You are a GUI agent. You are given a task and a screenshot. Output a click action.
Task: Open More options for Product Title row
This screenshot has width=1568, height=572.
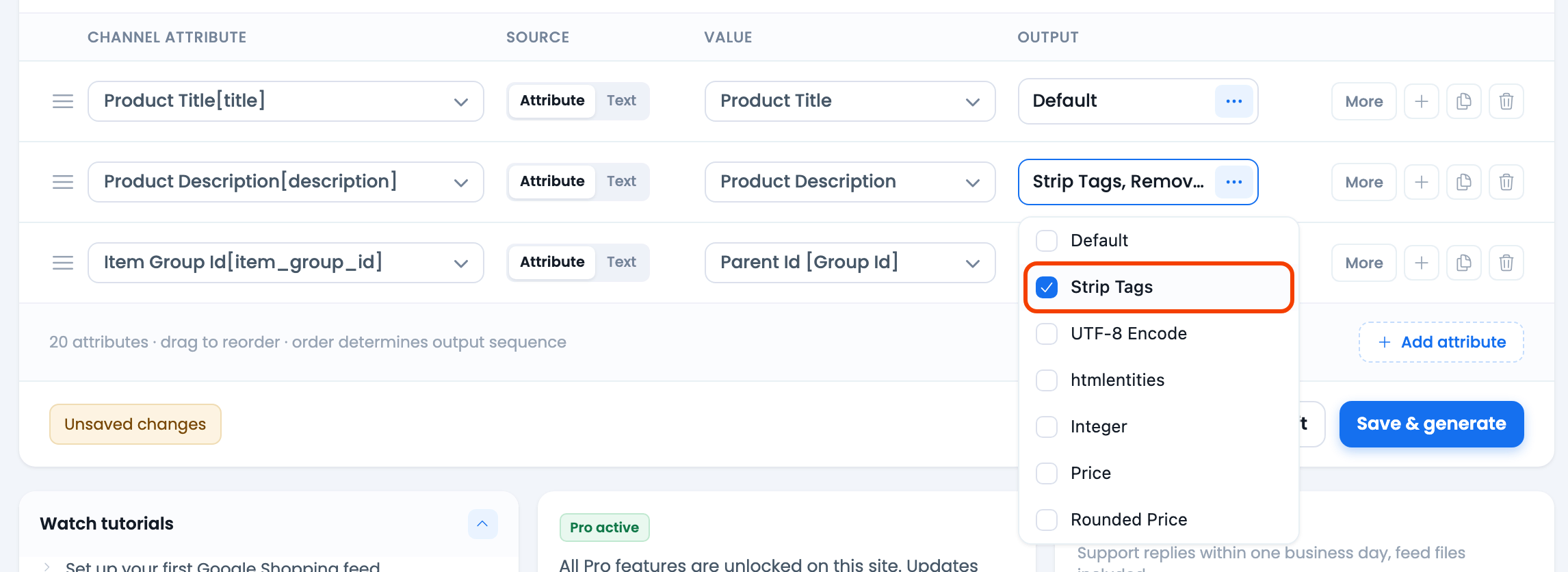(1364, 101)
